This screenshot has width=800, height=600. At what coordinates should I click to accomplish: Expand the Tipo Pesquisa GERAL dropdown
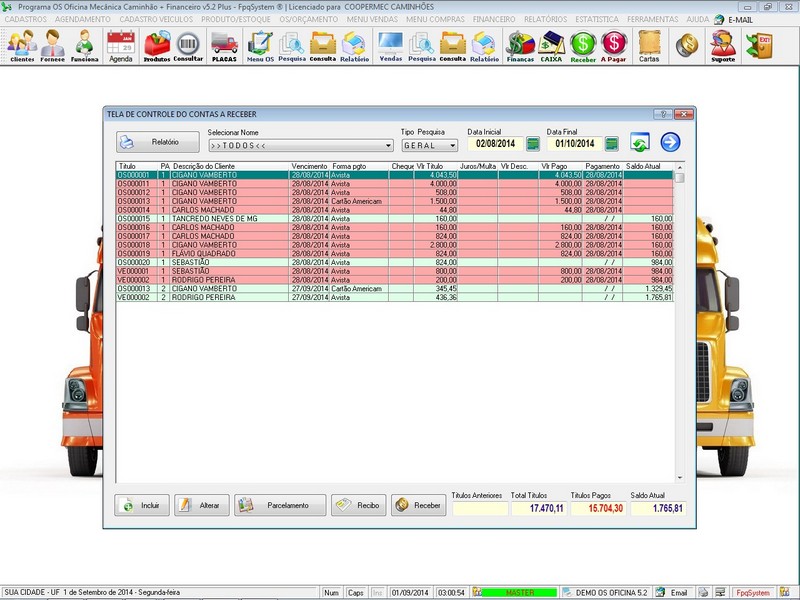pyautogui.click(x=453, y=146)
